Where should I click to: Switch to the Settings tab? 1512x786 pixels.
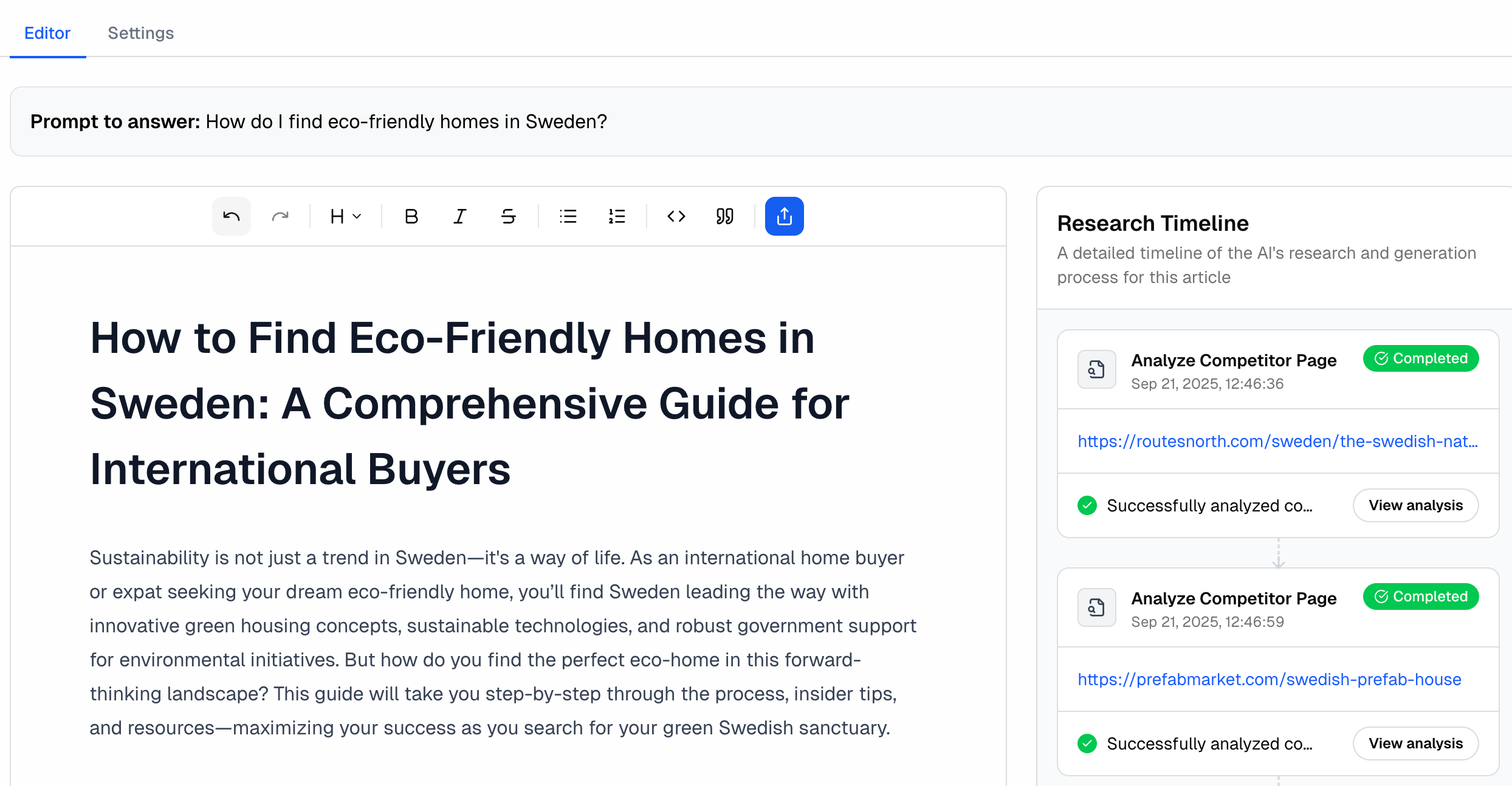point(140,33)
